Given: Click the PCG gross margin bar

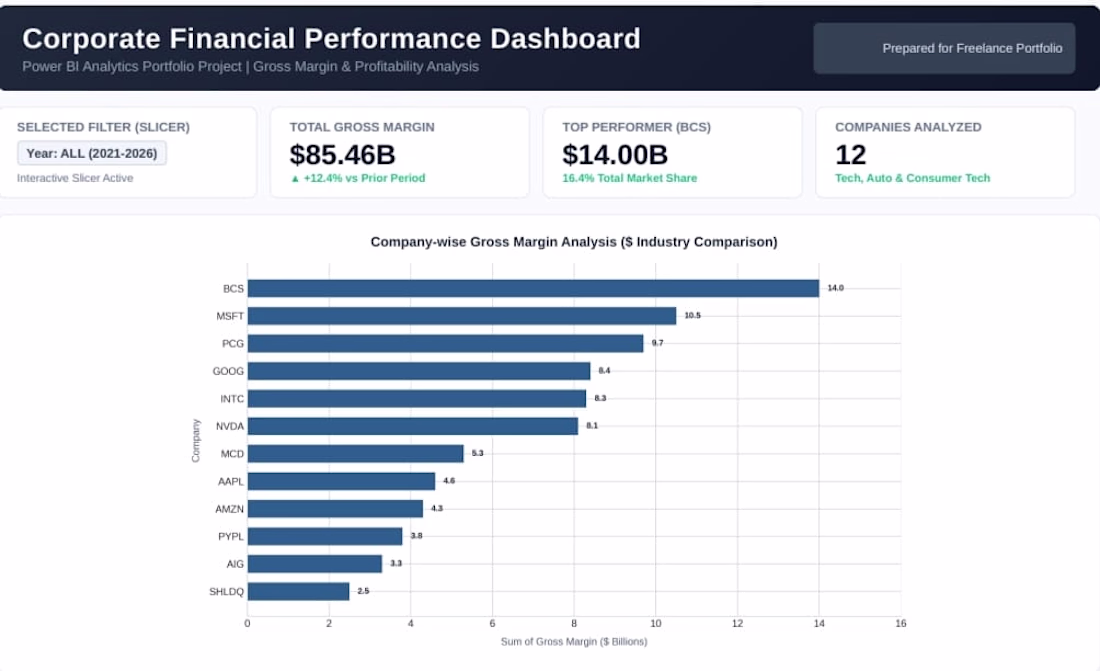Looking at the screenshot, I should click(445, 343).
